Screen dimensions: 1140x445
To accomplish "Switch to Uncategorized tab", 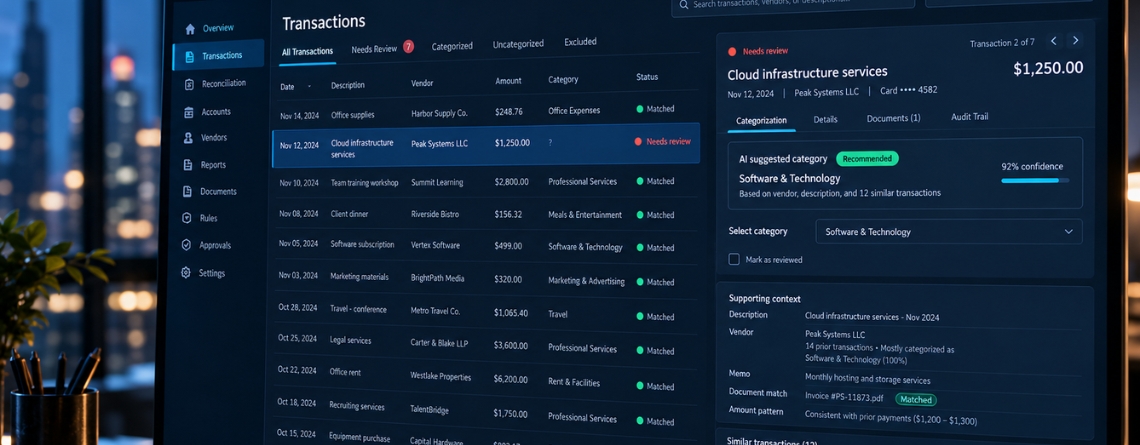I will (518, 44).
